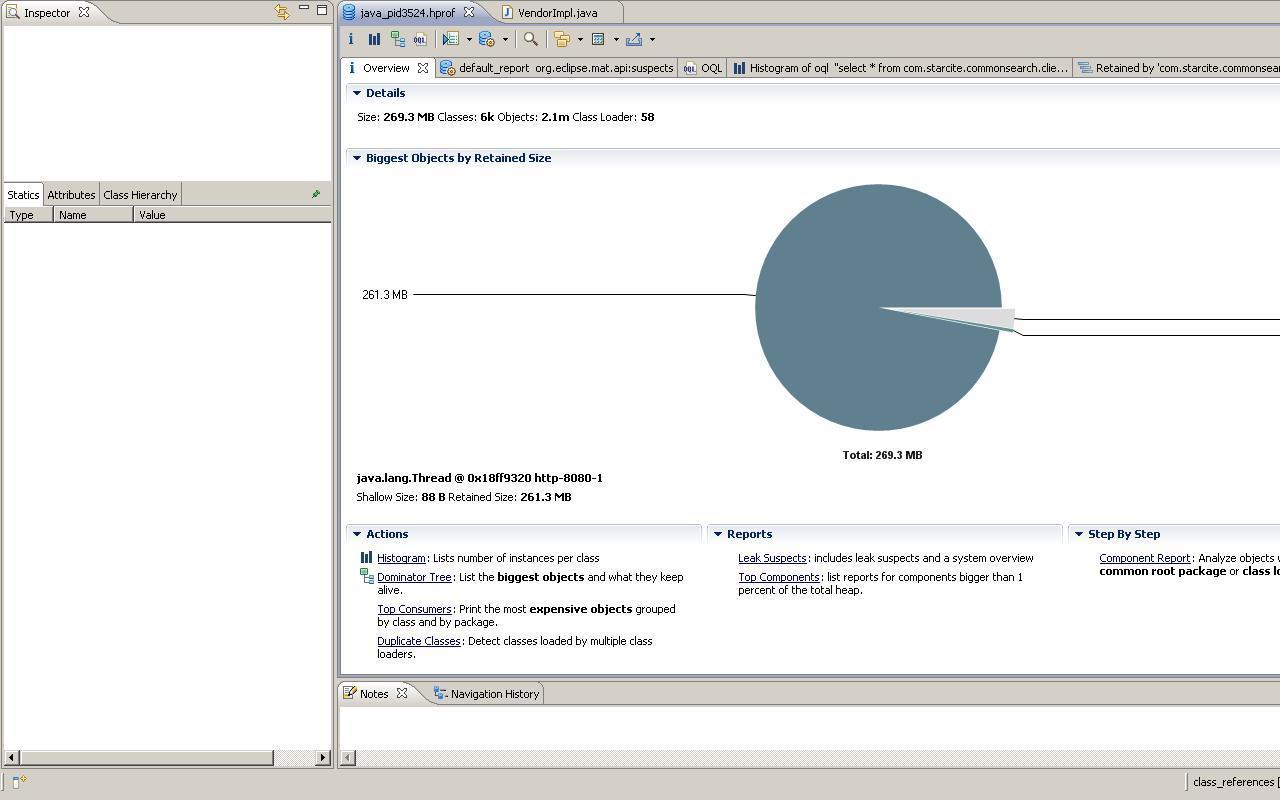The width and height of the screenshot is (1280, 800).
Task: Open the calculator precision toolbar icon
Action: coord(600,39)
